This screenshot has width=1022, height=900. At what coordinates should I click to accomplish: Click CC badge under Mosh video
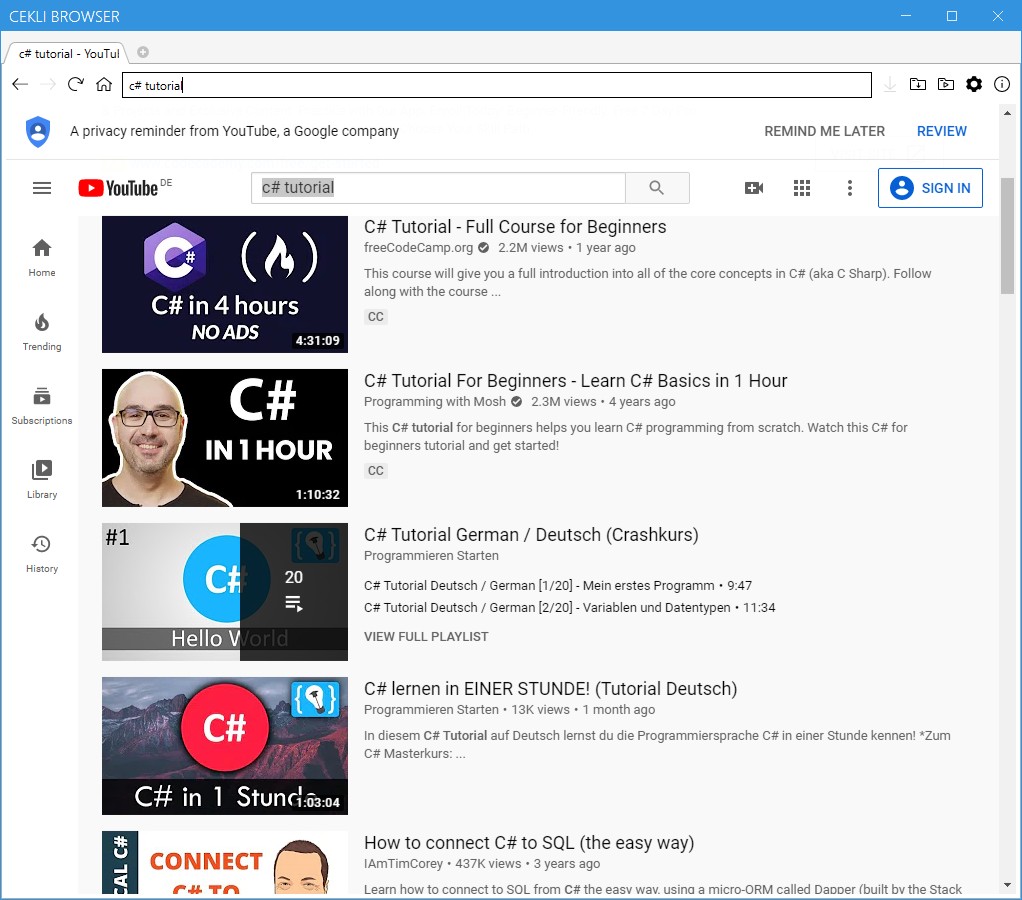375,471
